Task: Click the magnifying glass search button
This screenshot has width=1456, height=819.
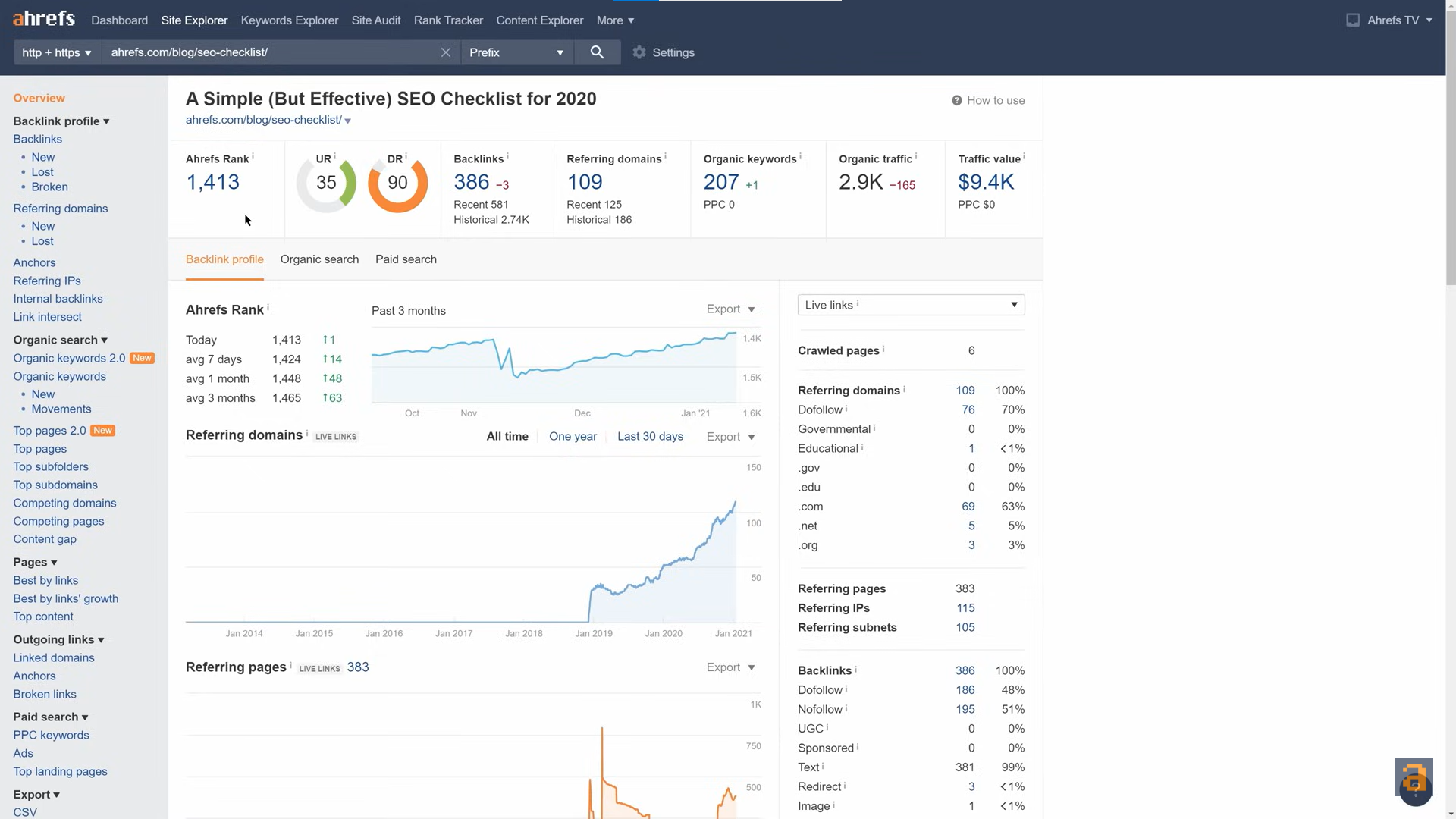Action: coord(597,52)
